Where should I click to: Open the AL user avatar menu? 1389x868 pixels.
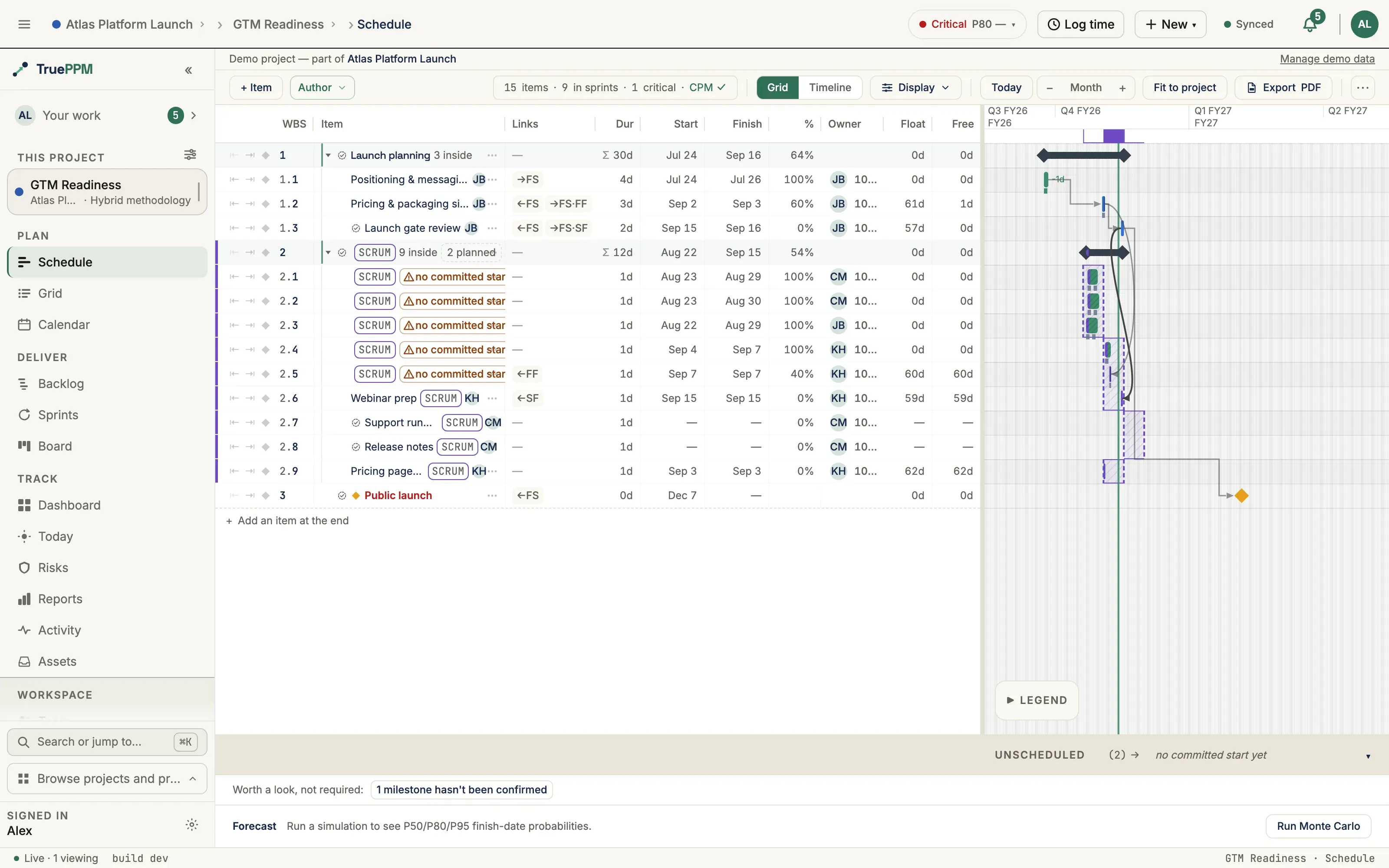click(1364, 24)
